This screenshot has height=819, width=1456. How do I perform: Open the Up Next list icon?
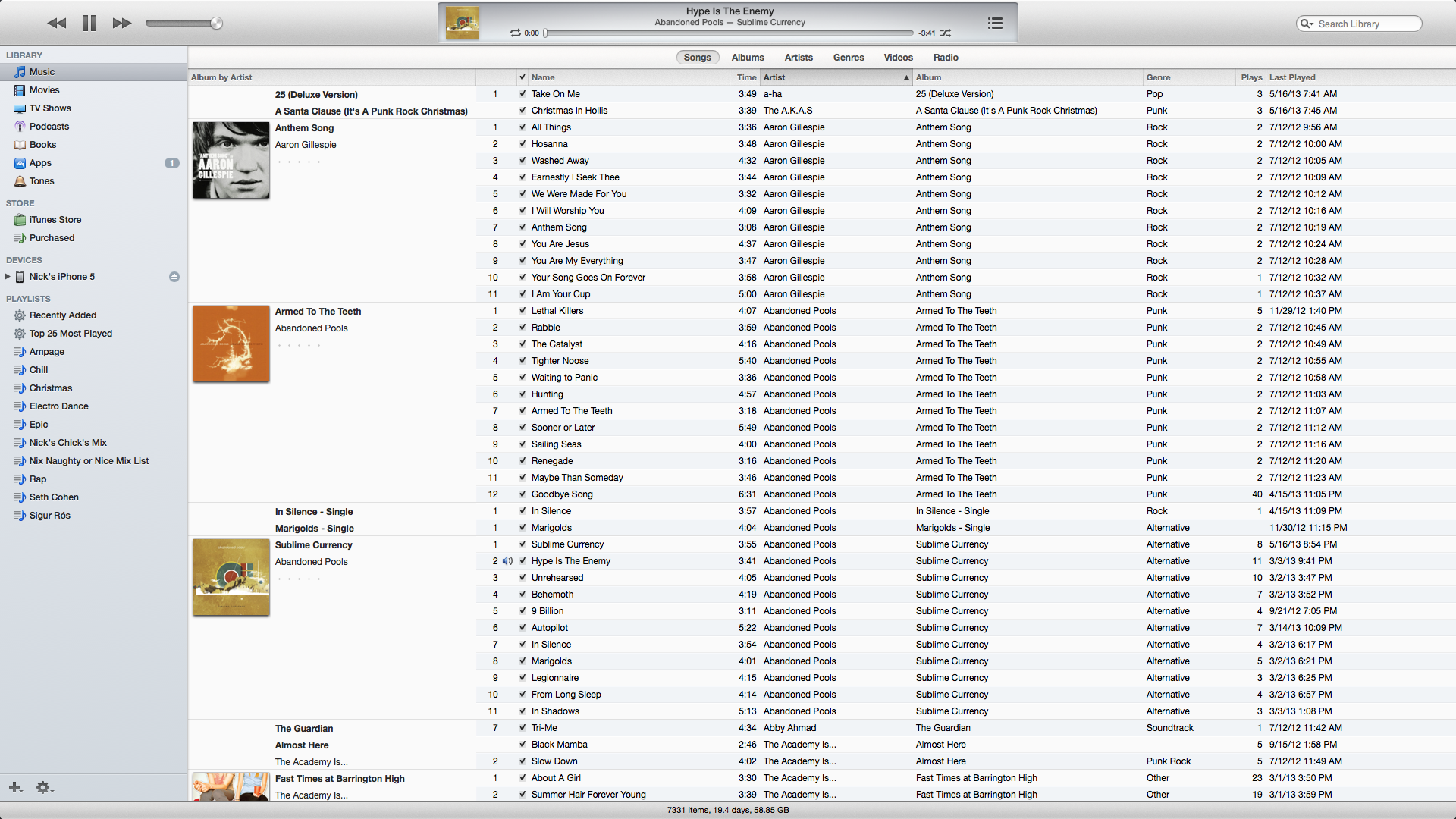click(x=995, y=24)
